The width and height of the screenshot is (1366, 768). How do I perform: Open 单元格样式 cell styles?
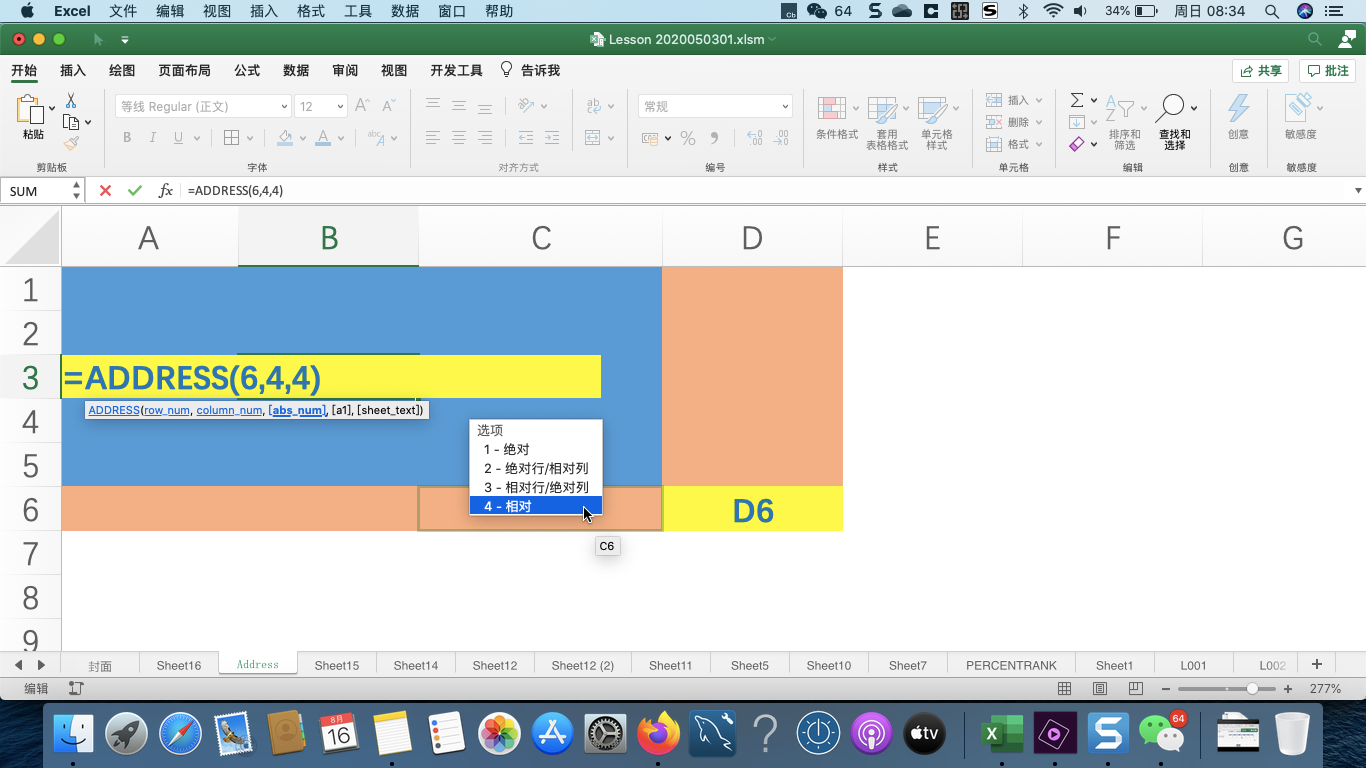click(937, 122)
